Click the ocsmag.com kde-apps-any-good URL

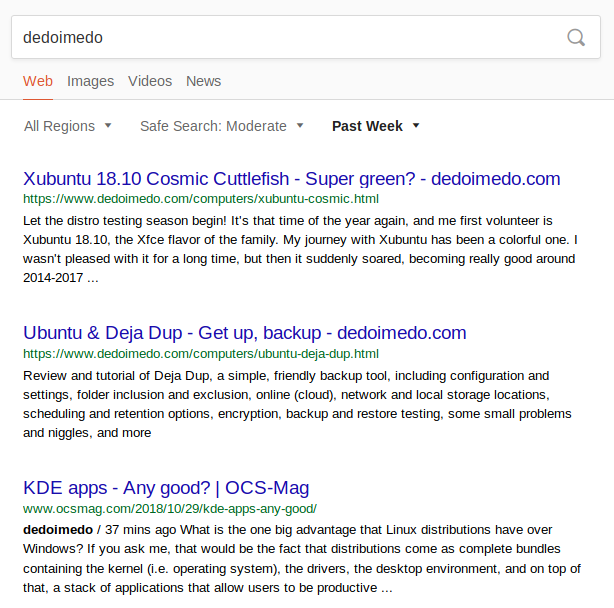click(170, 509)
